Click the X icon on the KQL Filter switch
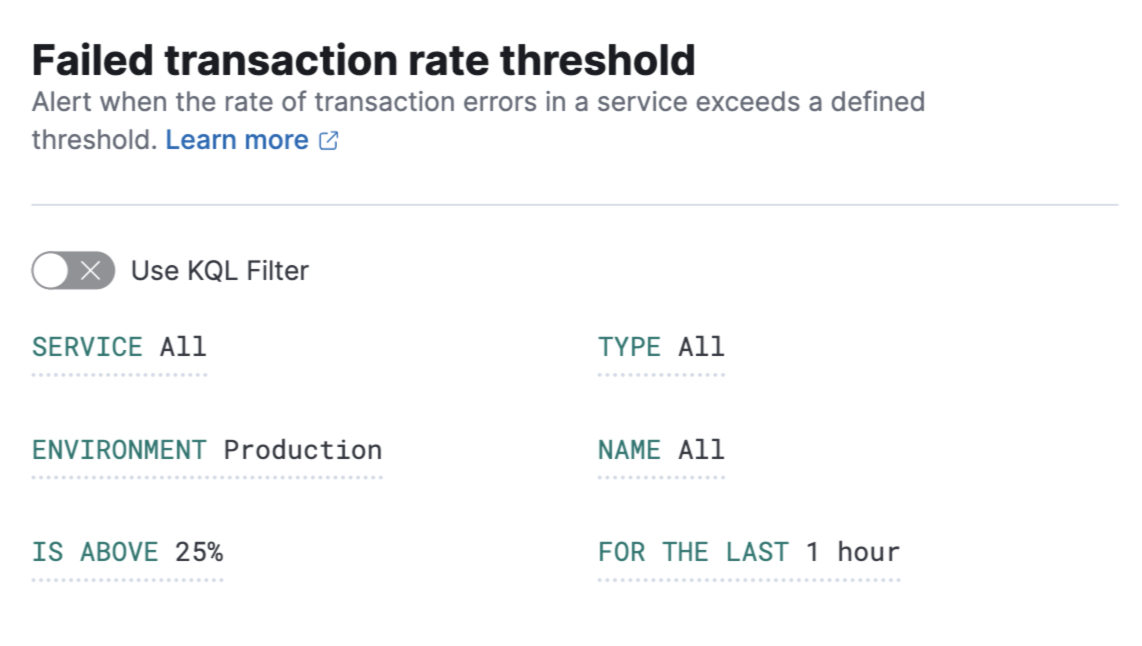The width and height of the screenshot is (1142, 646). click(91, 270)
